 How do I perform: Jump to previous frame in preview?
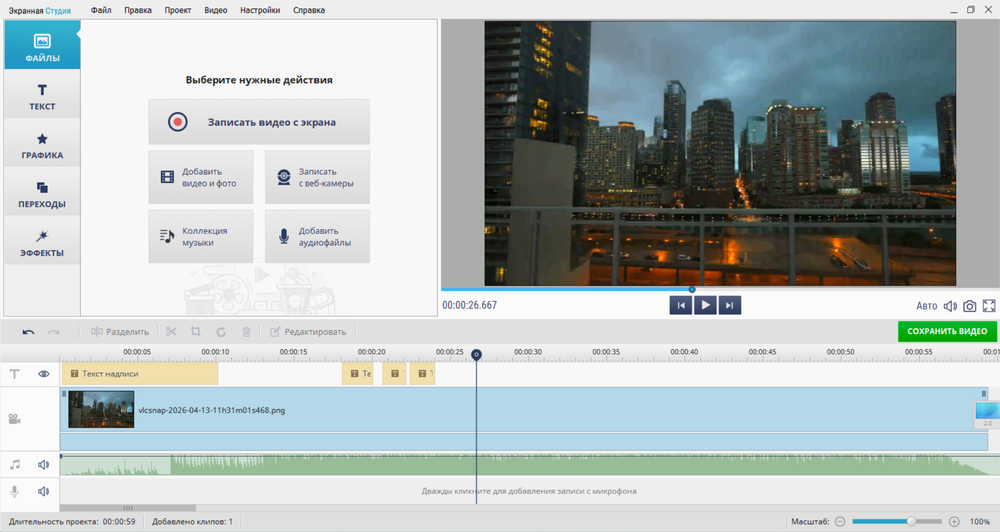[x=680, y=306]
